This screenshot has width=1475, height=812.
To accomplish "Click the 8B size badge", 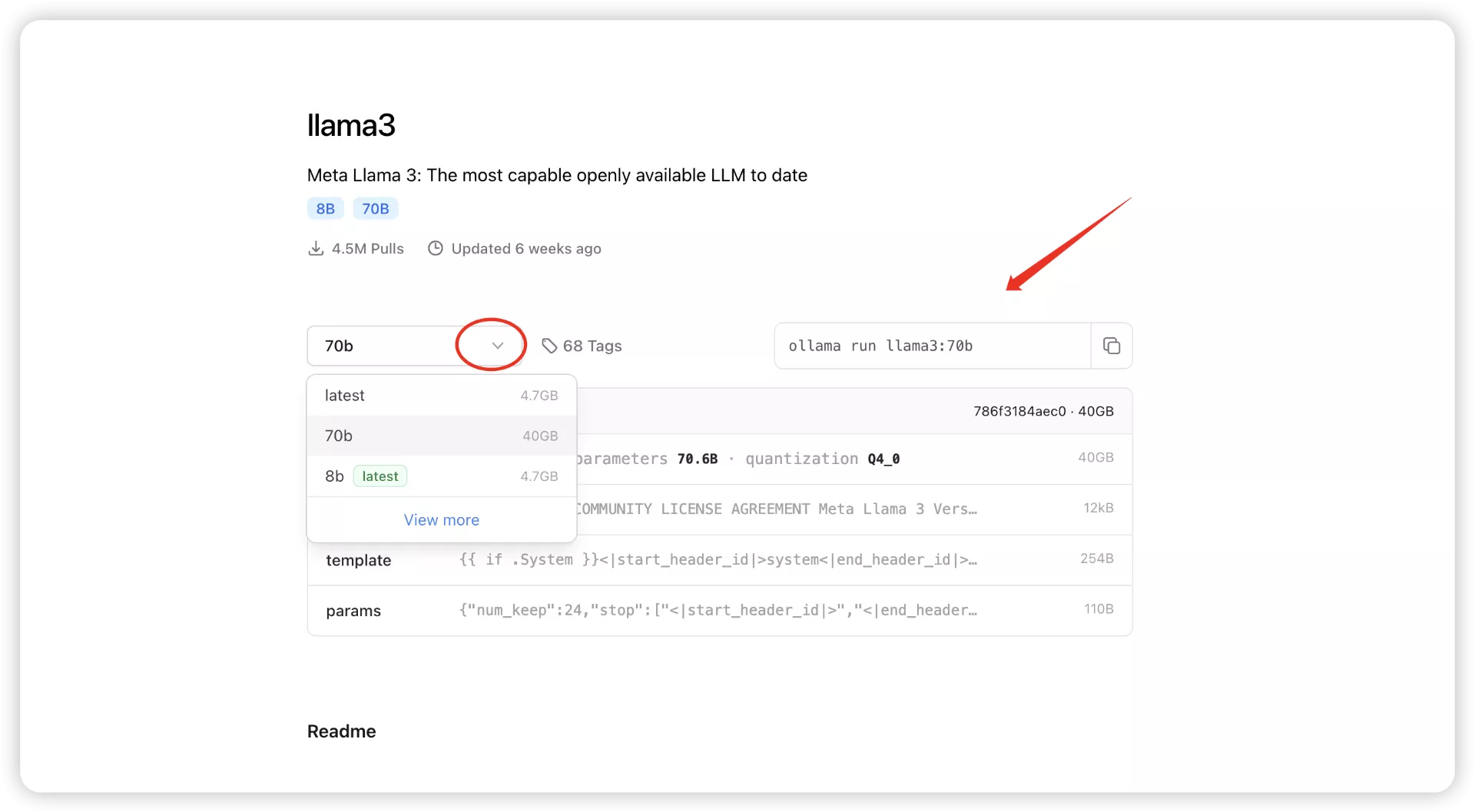I will click(326, 208).
